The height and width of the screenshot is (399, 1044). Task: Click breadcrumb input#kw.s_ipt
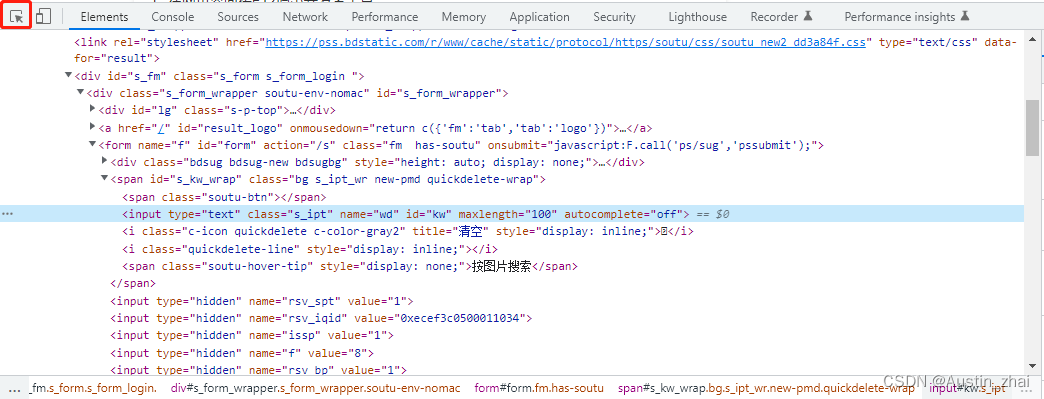point(967,388)
